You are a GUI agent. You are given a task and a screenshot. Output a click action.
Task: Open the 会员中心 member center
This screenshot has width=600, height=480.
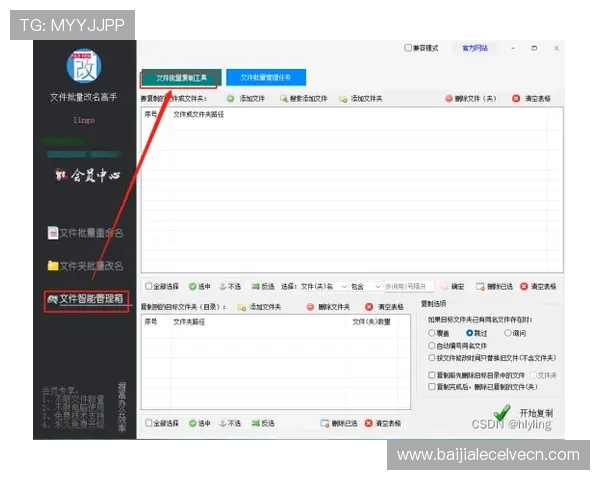click(88, 175)
